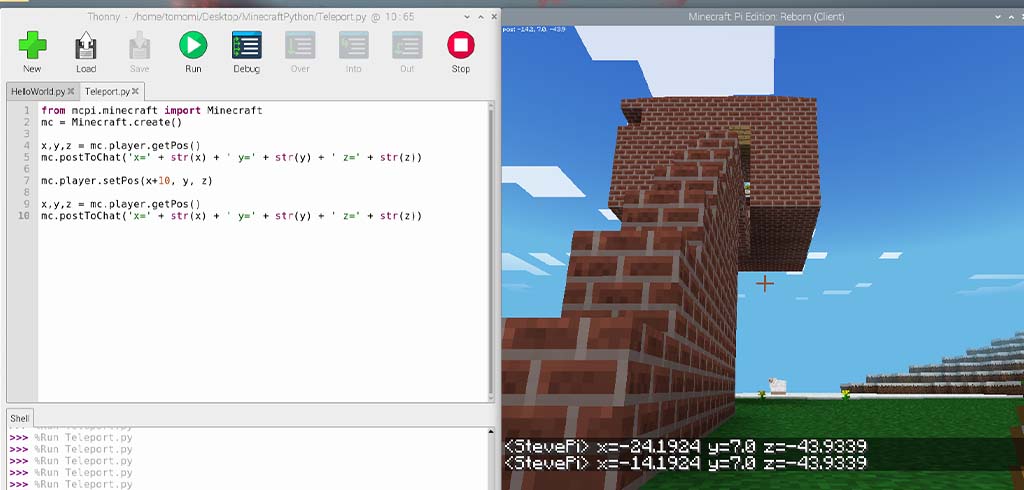
Task: Click the crosshair in the Minecraft view
Action: tap(765, 284)
